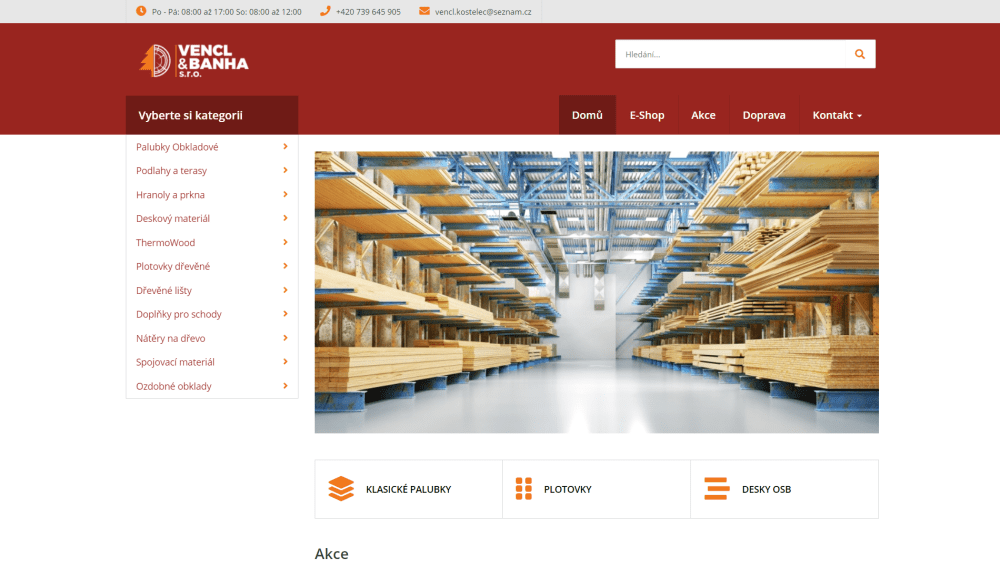Open the Podlahy a terasy category link
The height and width of the screenshot is (568, 1000).
[172, 171]
